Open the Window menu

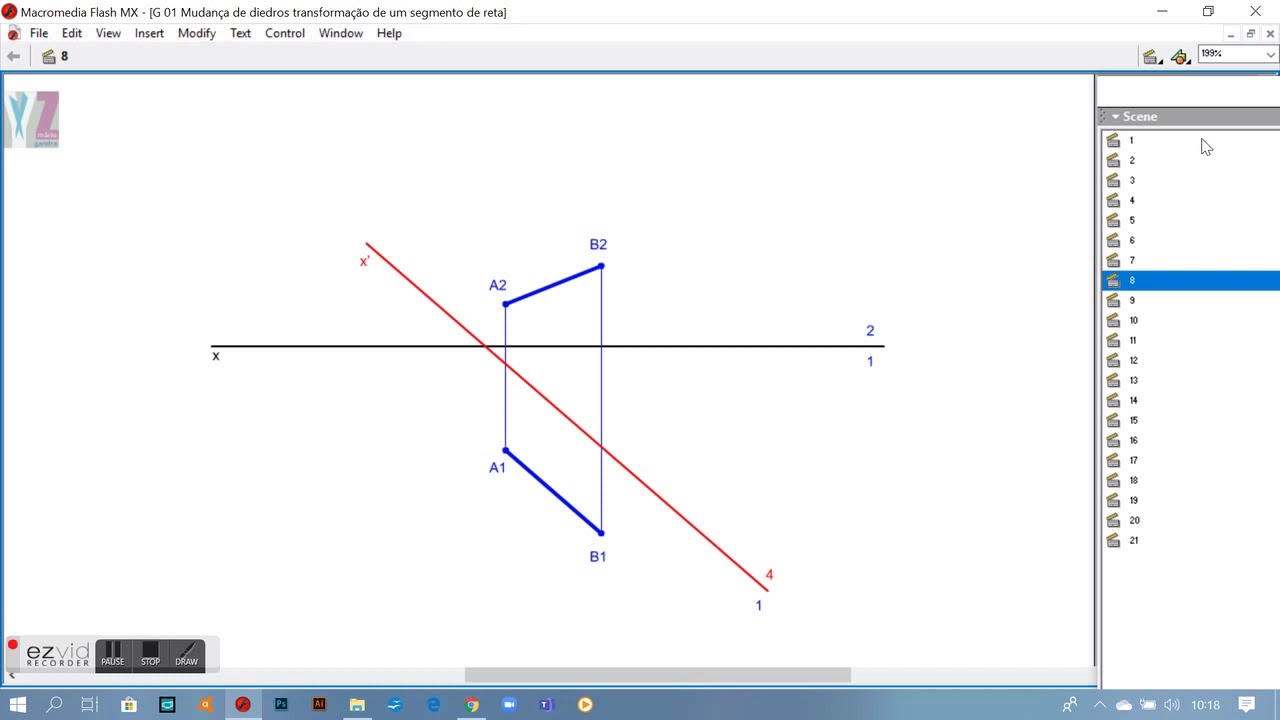coord(341,33)
